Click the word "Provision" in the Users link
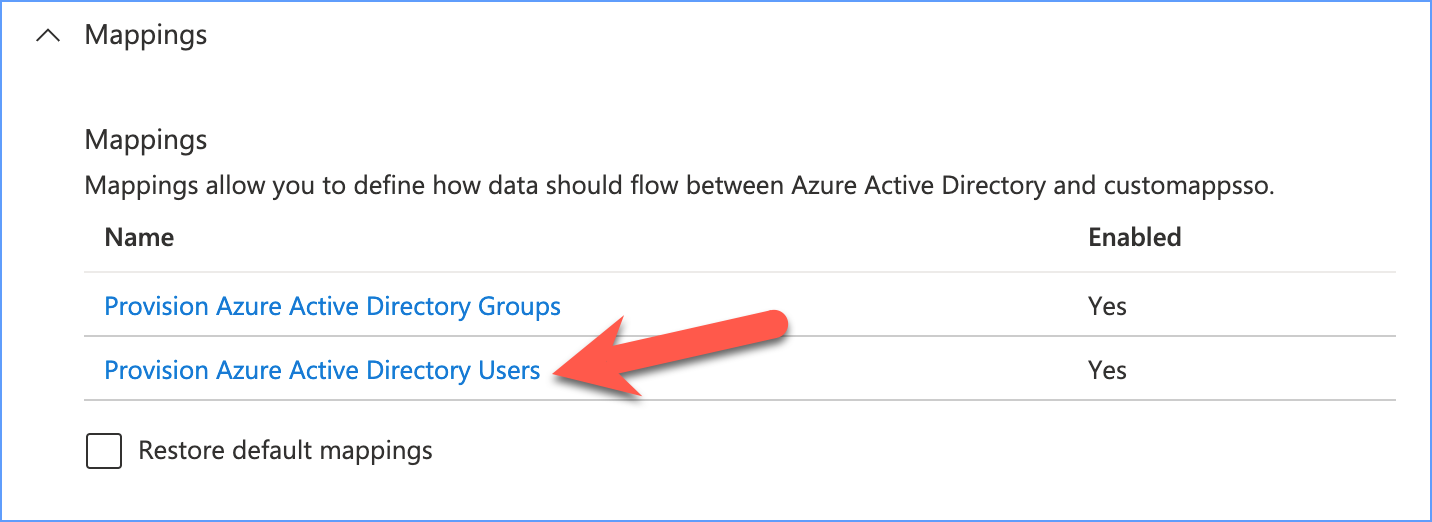The image size is (1432, 522). 157,371
